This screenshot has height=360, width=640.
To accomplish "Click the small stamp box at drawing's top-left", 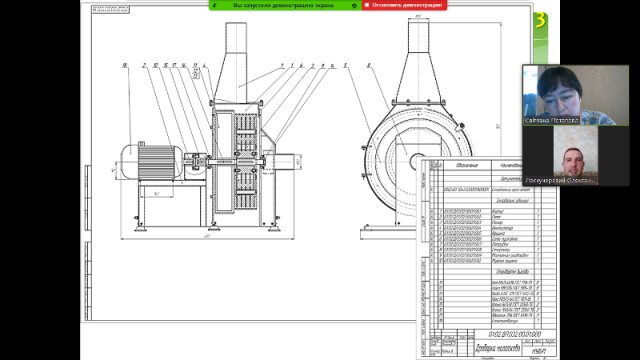I will [110, 9].
